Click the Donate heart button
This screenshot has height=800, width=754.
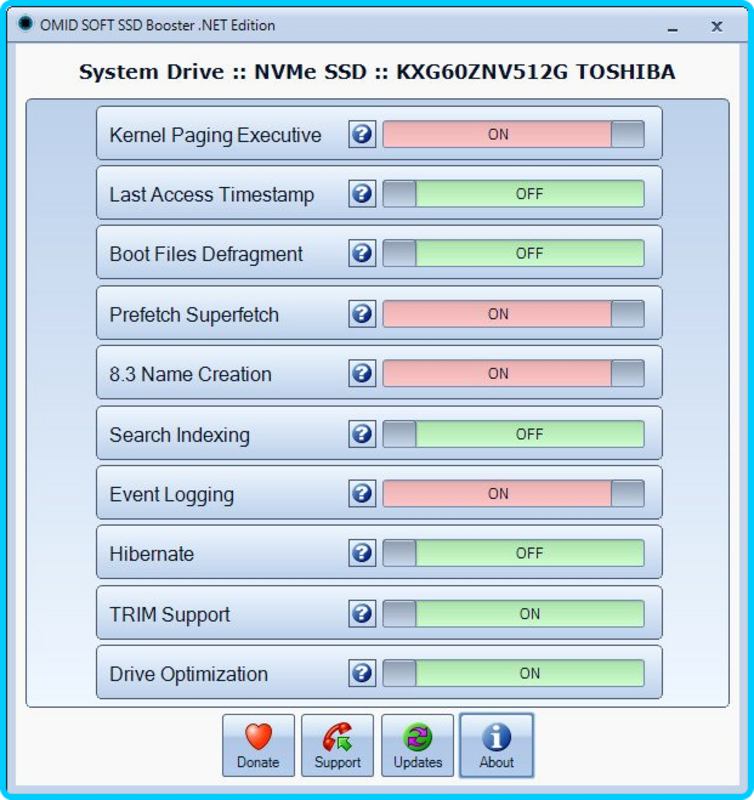[258, 745]
